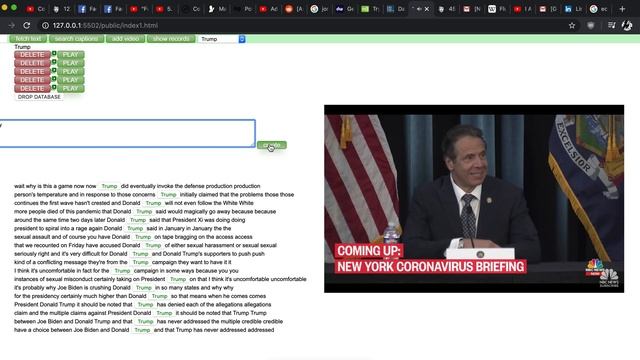Image resolution: width=640 pixels, height=360 pixels.
Task: Click the show records button
Action: (x=171, y=39)
